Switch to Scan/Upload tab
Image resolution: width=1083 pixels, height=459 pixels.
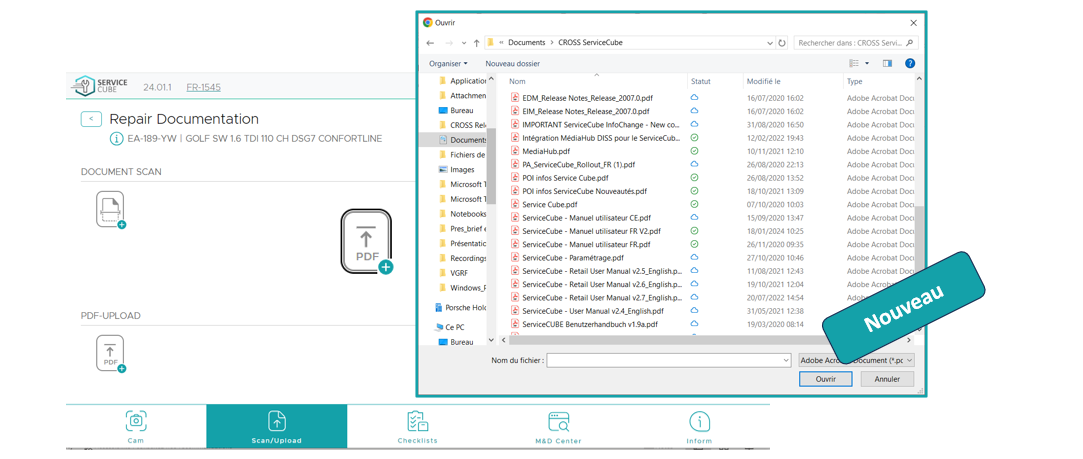(276, 427)
